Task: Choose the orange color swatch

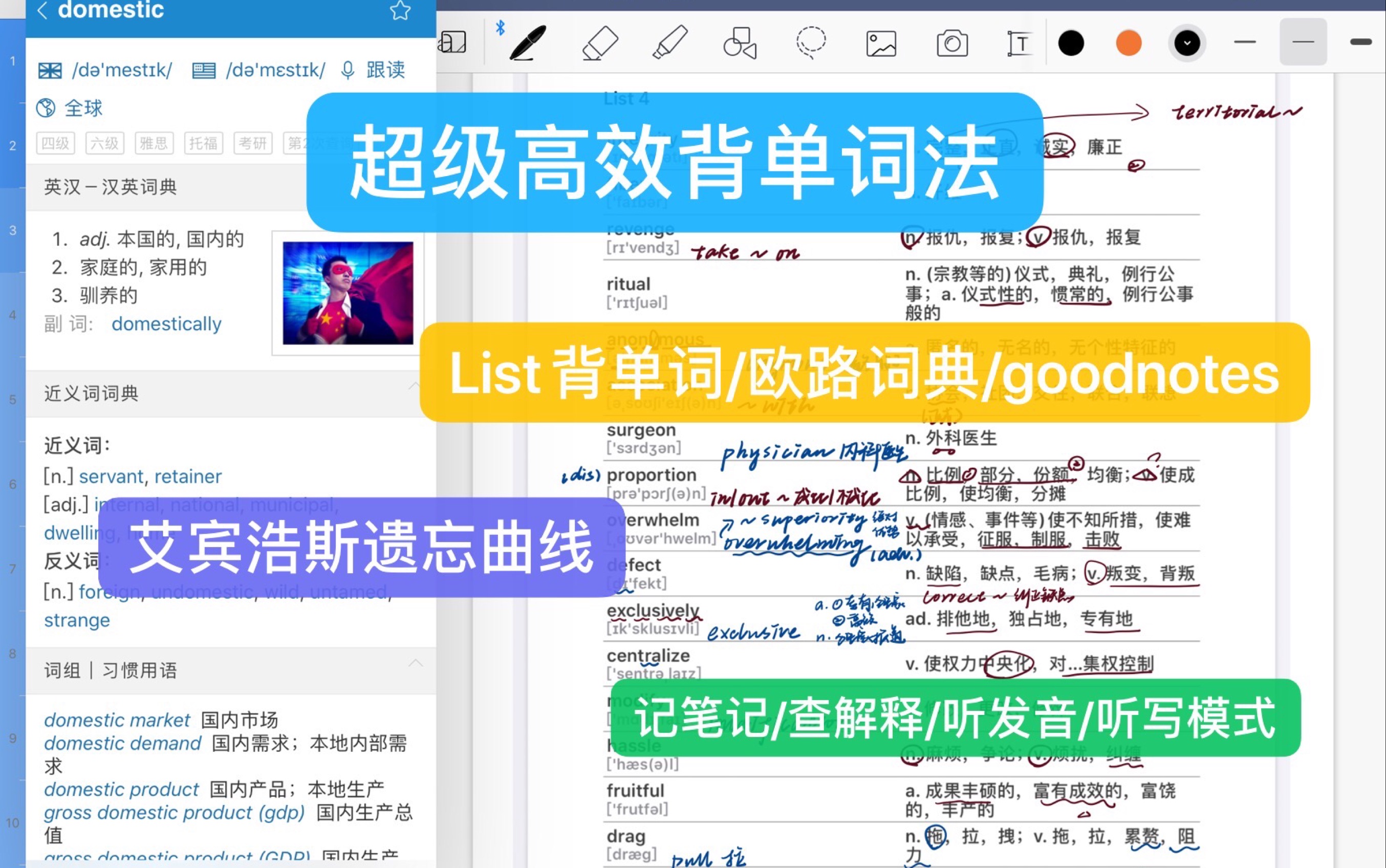Action: pos(1129,43)
